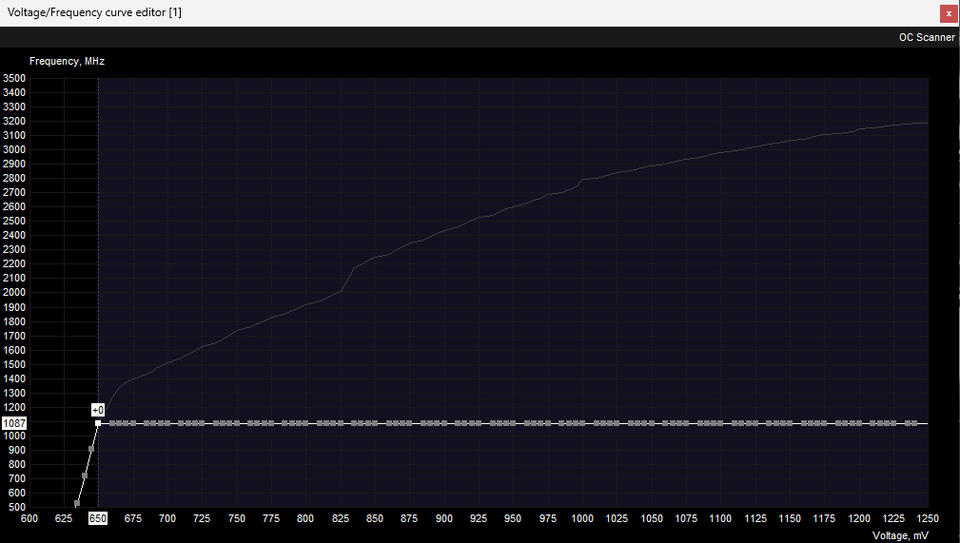Image resolution: width=960 pixels, height=543 pixels.
Task: Click the 1000 tick on voltage axis
Action: pyautogui.click(x=582, y=519)
